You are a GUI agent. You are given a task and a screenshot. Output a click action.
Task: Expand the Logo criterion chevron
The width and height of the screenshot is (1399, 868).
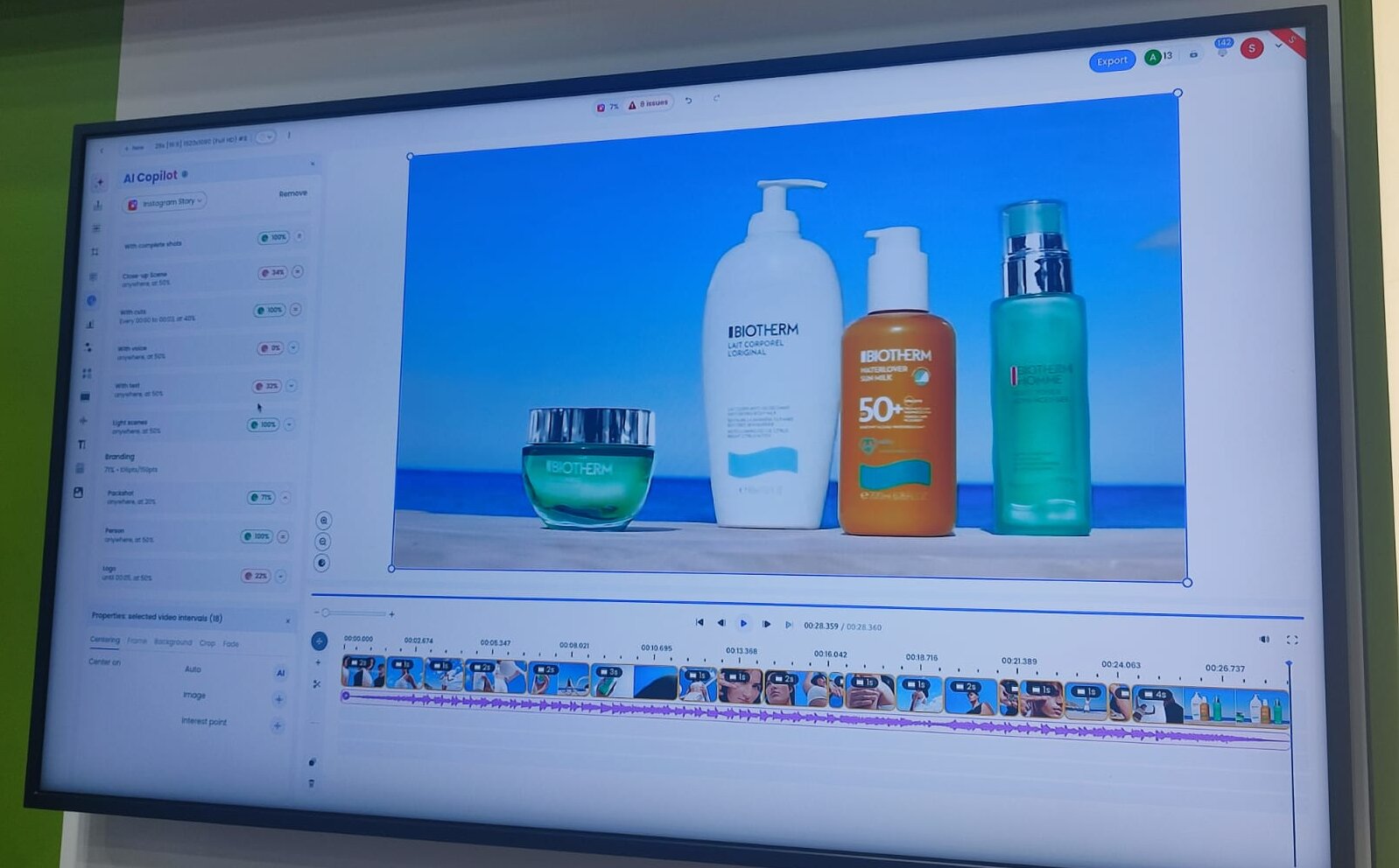click(x=280, y=576)
